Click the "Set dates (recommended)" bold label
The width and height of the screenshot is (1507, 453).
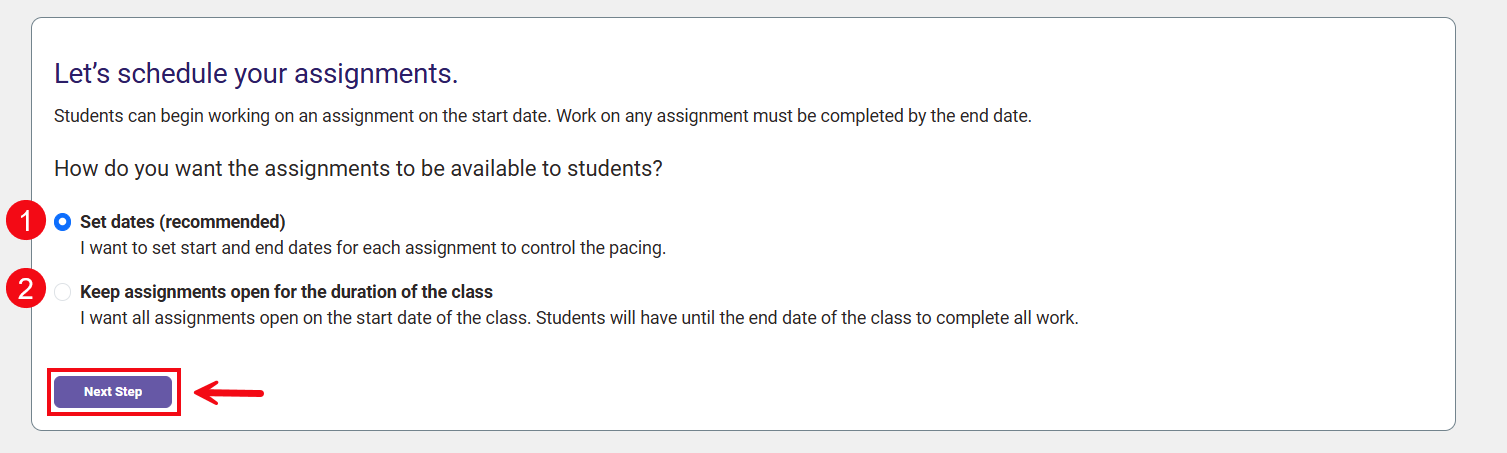click(182, 222)
